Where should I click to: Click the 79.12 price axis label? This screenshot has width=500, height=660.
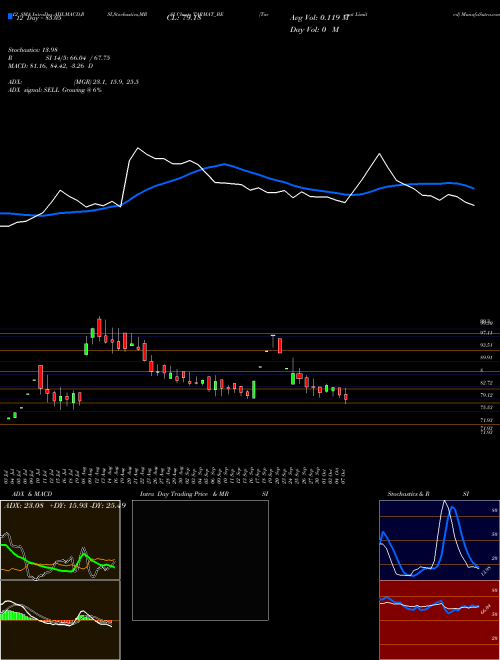(487, 395)
